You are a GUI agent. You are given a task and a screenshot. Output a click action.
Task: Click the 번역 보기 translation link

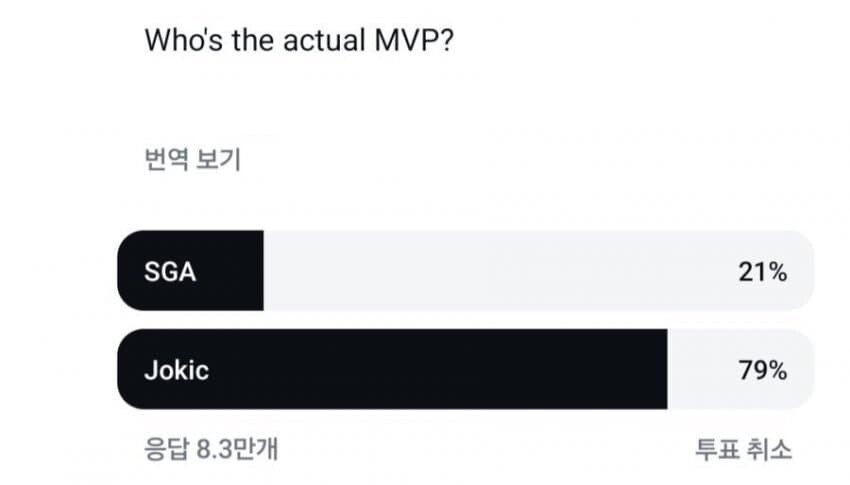(x=192, y=160)
